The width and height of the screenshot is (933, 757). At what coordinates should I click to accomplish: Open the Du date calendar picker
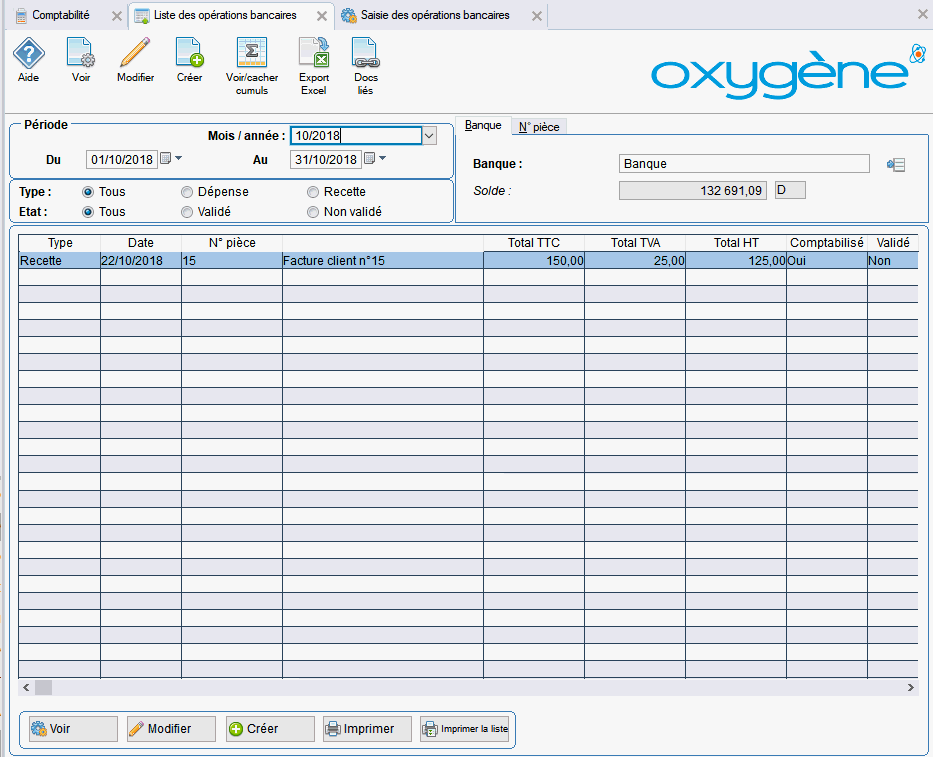pyautogui.click(x=167, y=159)
